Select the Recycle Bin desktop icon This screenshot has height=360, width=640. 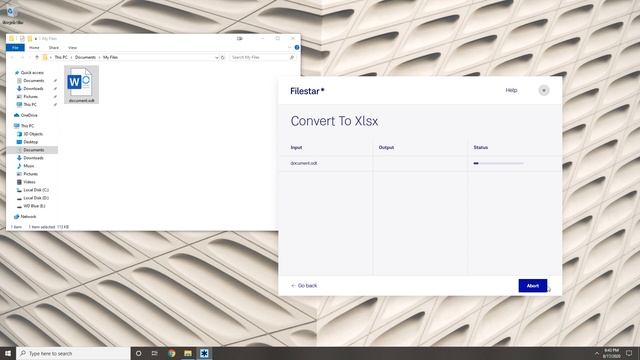tap(12, 16)
